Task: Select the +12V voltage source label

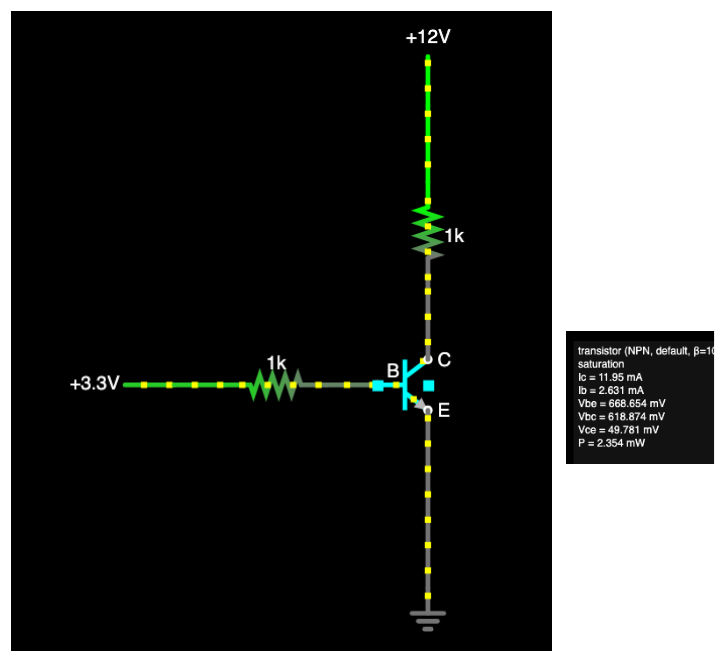Action: (428, 37)
